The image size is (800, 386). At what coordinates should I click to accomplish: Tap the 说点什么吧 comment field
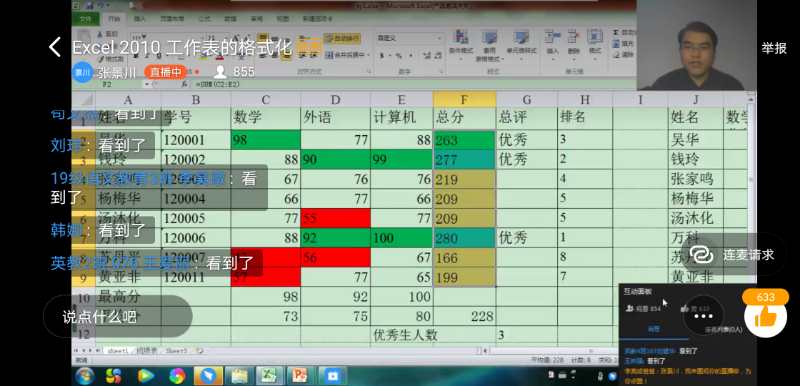click(117, 316)
